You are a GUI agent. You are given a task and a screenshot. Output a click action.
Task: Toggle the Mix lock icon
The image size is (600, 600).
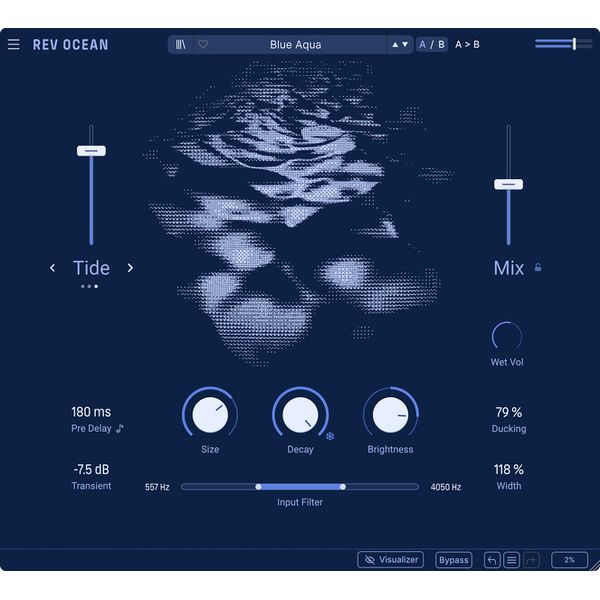pyautogui.click(x=538, y=267)
